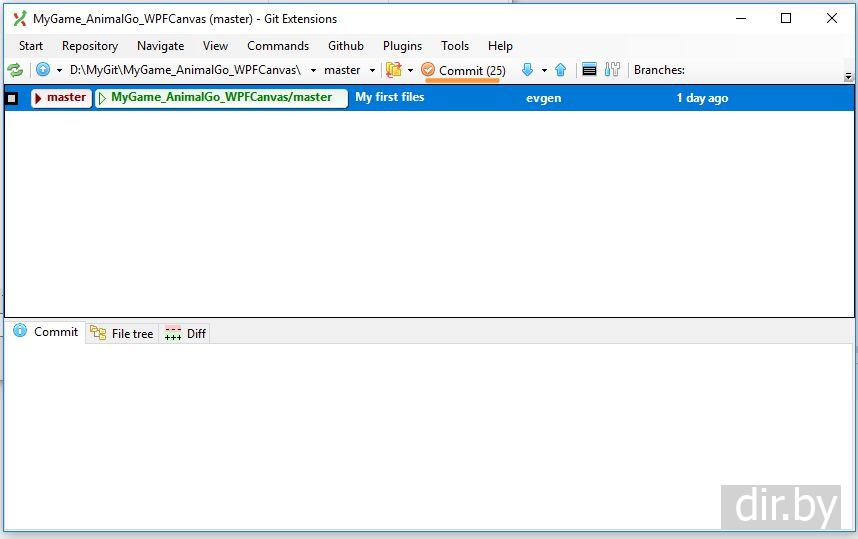Open the stash icon in the toolbar
This screenshot has height=539, width=858.
[394, 70]
